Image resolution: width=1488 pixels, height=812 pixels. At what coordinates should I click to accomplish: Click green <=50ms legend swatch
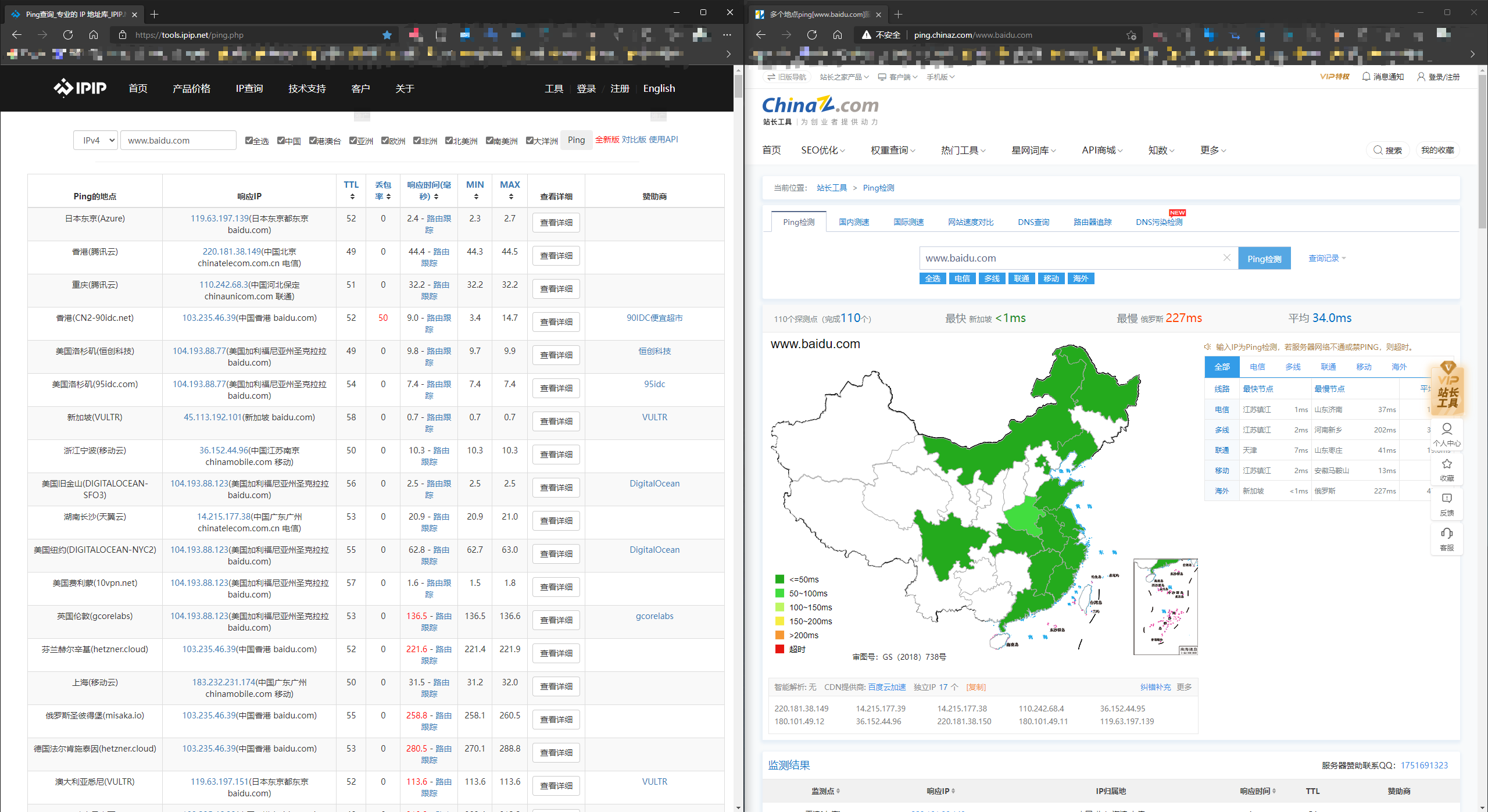[x=779, y=580]
